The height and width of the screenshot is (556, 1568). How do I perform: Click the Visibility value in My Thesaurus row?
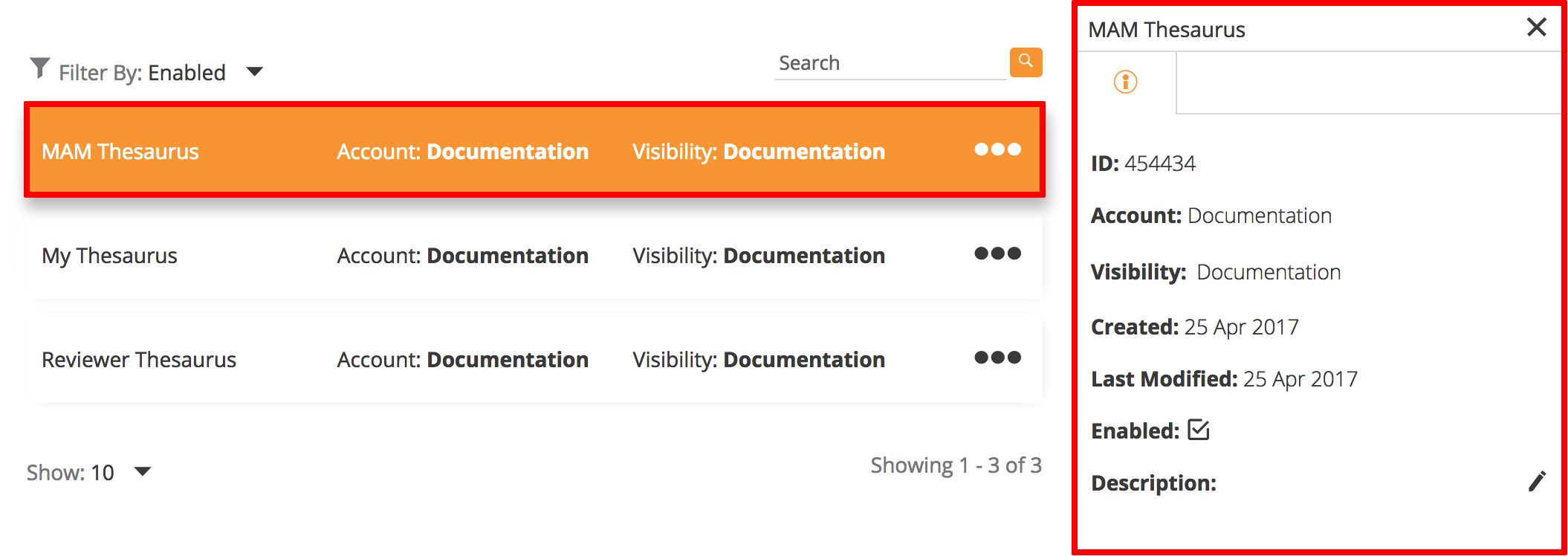(803, 256)
